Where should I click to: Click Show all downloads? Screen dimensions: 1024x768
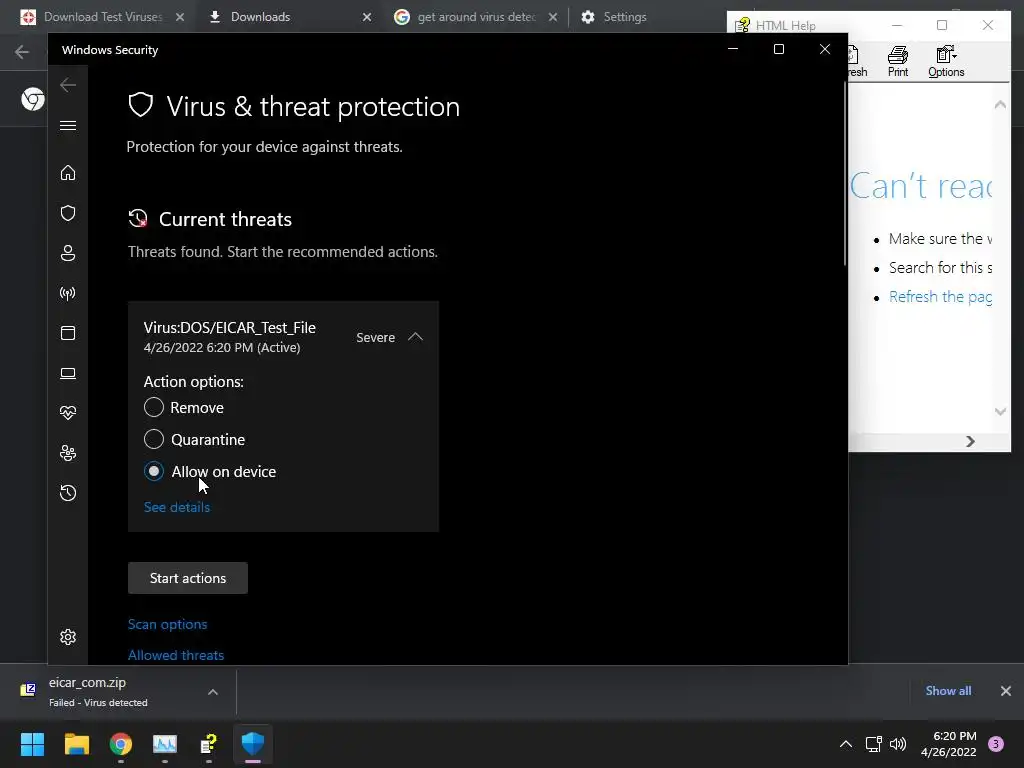(948, 691)
